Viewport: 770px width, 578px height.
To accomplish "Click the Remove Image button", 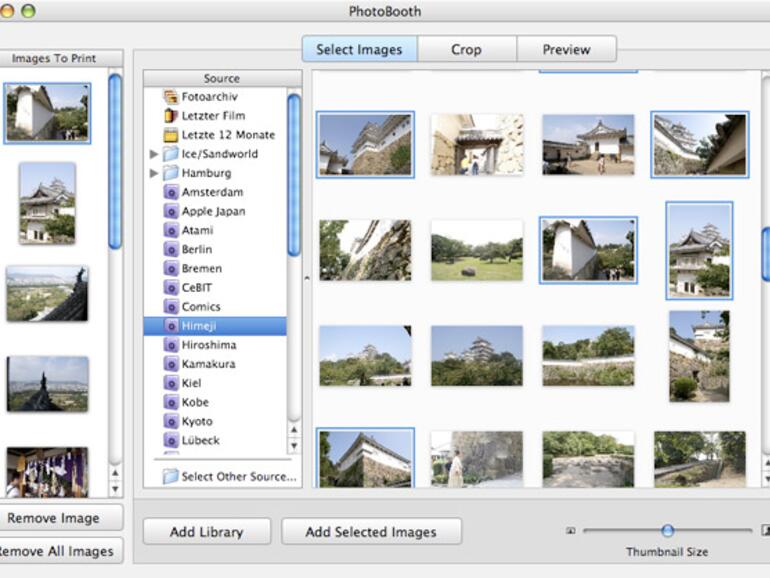I will tap(53, 518).
